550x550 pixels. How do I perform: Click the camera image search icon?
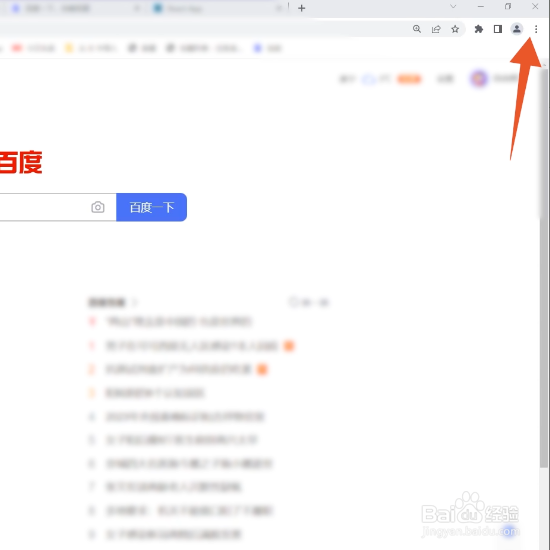pos(98,207)
